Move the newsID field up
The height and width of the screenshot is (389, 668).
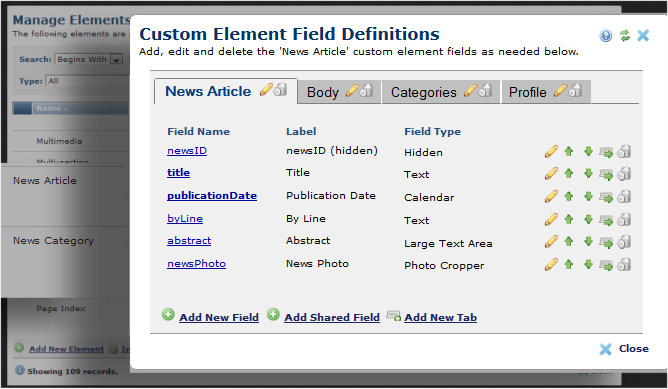click(x=569, y=151)
